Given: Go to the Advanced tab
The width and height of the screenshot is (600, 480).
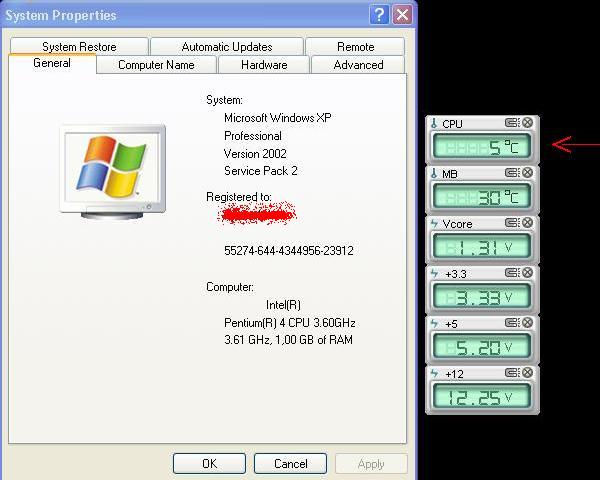Looking at the screenshot, I should coord(358,65).
